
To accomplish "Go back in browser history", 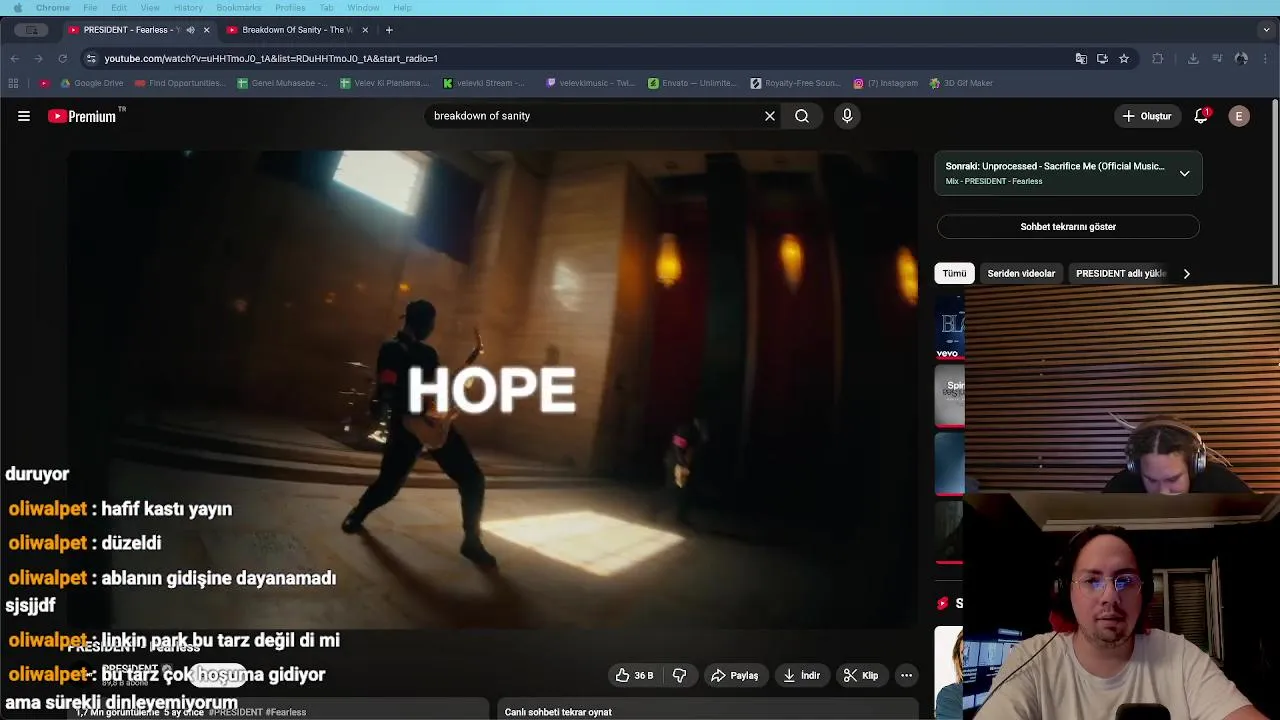I will coord(14,59).
